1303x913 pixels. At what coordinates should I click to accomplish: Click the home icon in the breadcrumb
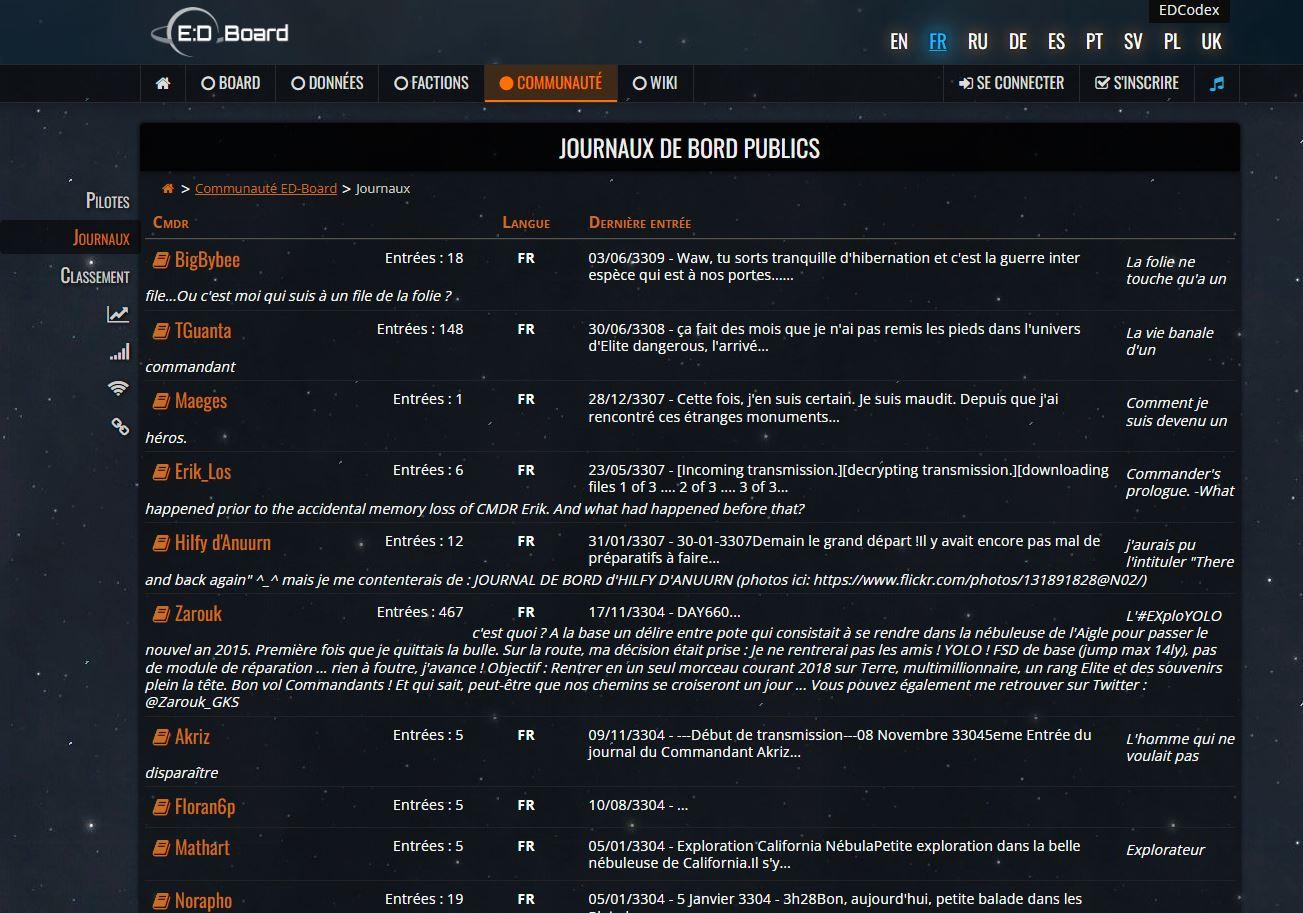[168, 188]
